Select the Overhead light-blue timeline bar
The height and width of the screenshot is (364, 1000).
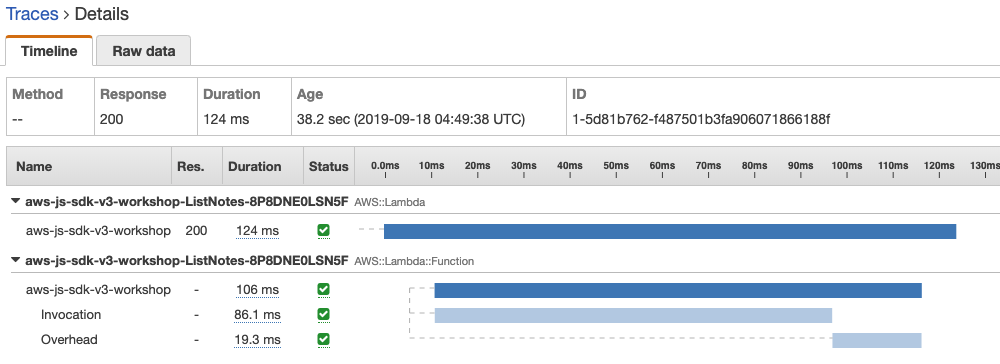click(x=877, y=340)
